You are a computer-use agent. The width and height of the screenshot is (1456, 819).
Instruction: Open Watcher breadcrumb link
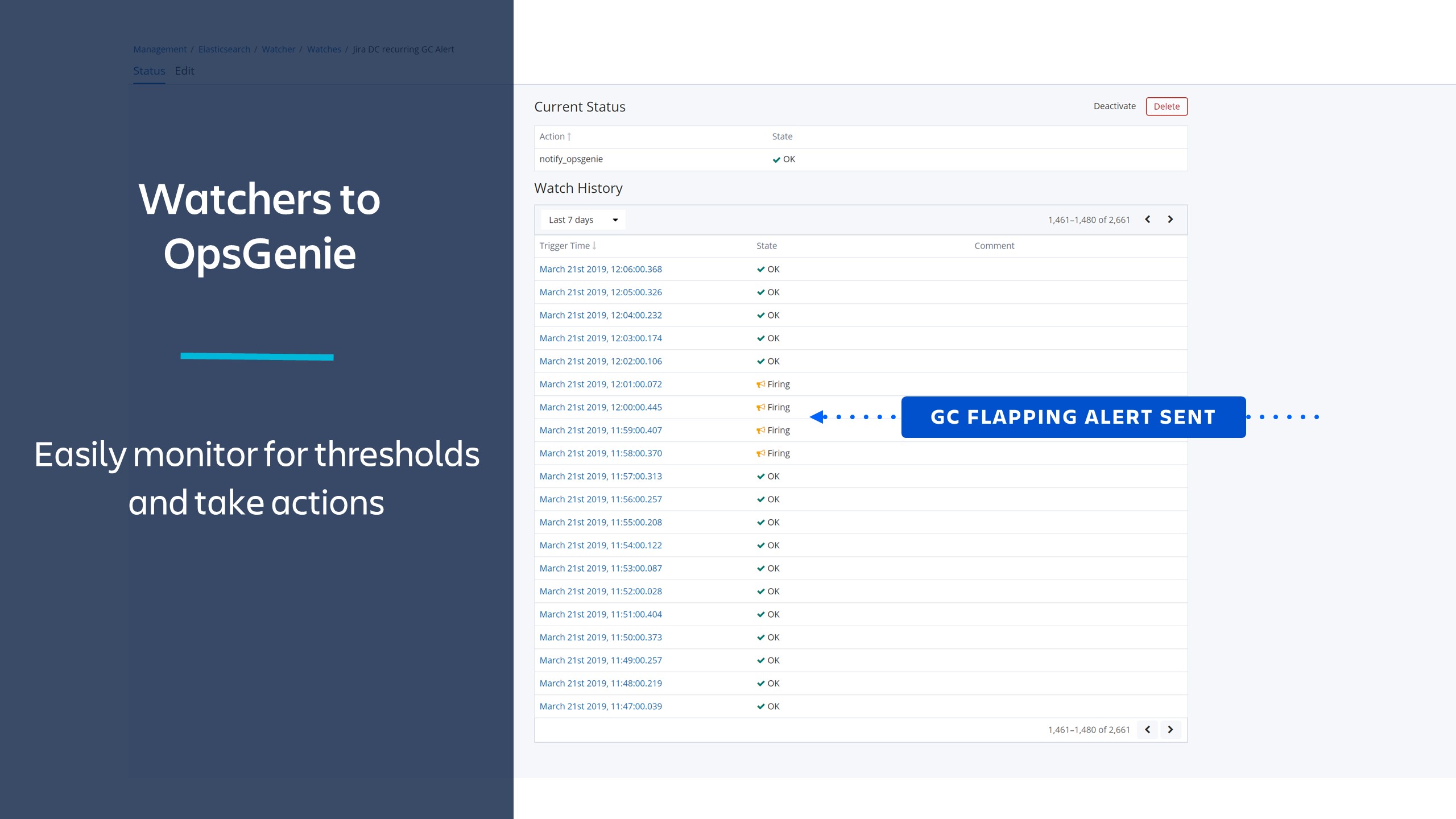point(278,49)
